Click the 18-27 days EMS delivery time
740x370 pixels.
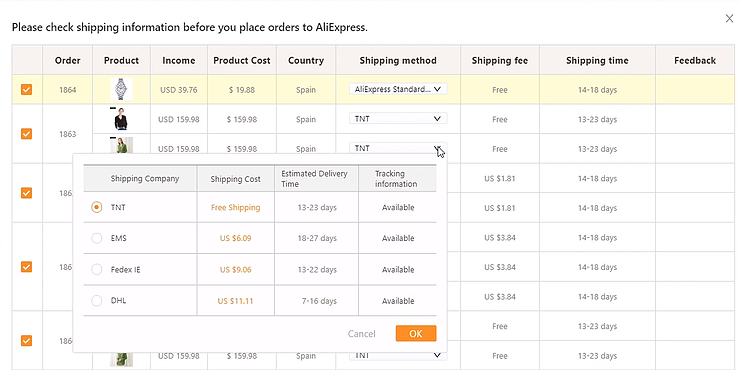(x=317, y=238)
